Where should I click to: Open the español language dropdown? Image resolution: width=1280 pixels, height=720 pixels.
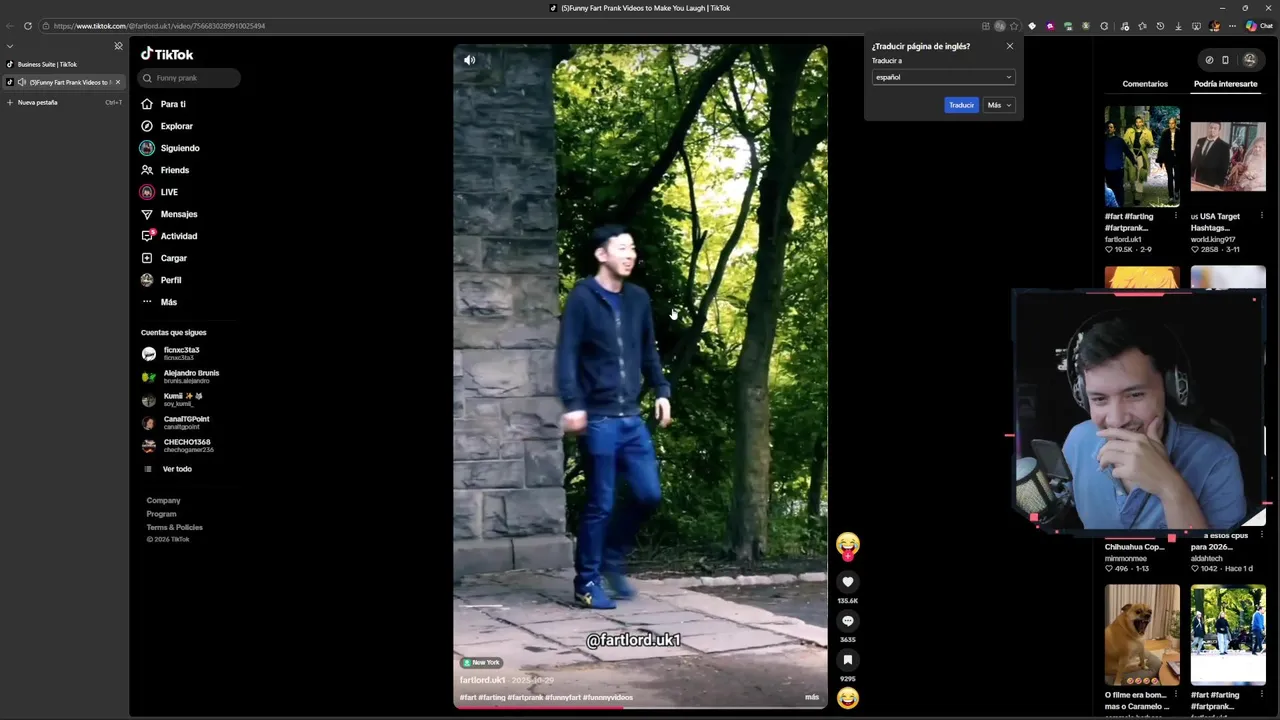pos(943,77)
